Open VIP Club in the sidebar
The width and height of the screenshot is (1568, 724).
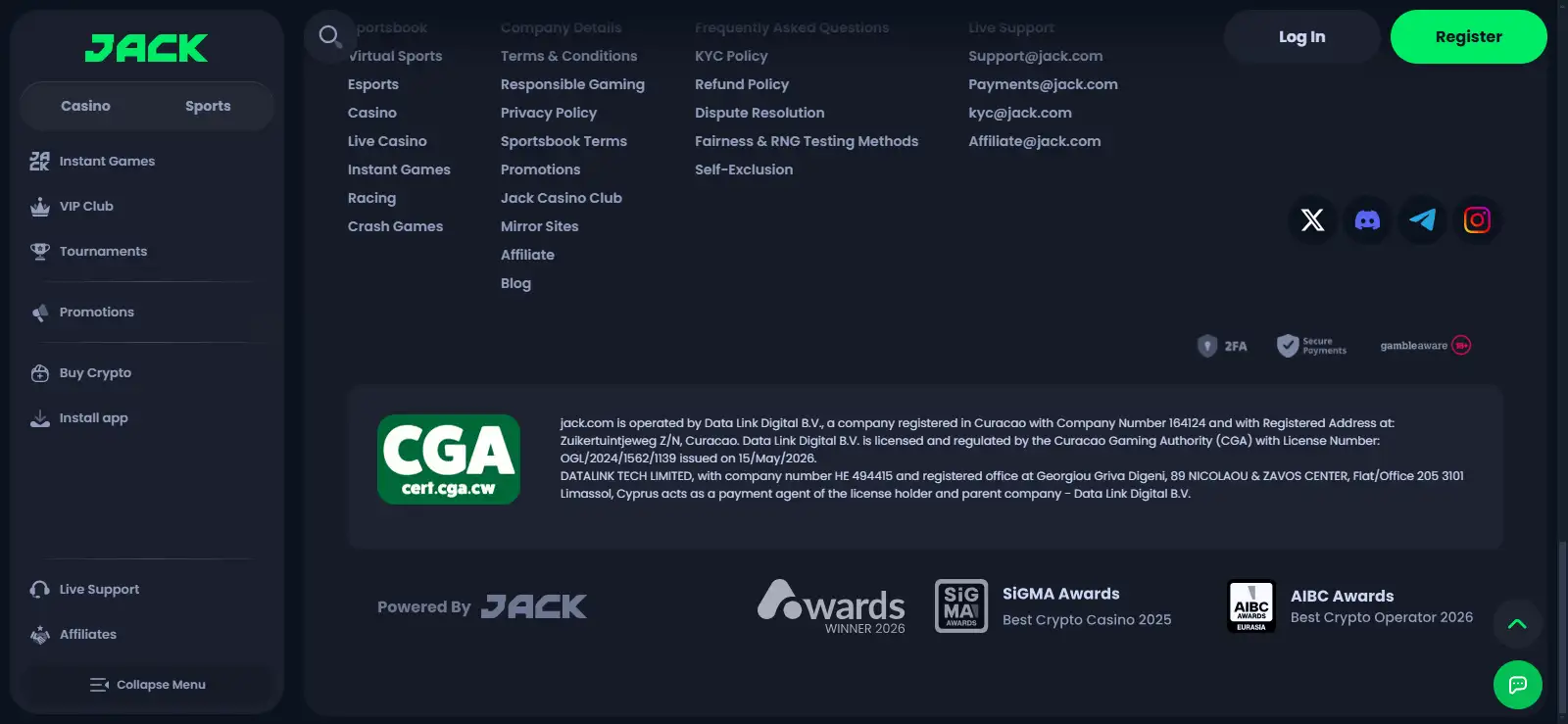(86, 206)
